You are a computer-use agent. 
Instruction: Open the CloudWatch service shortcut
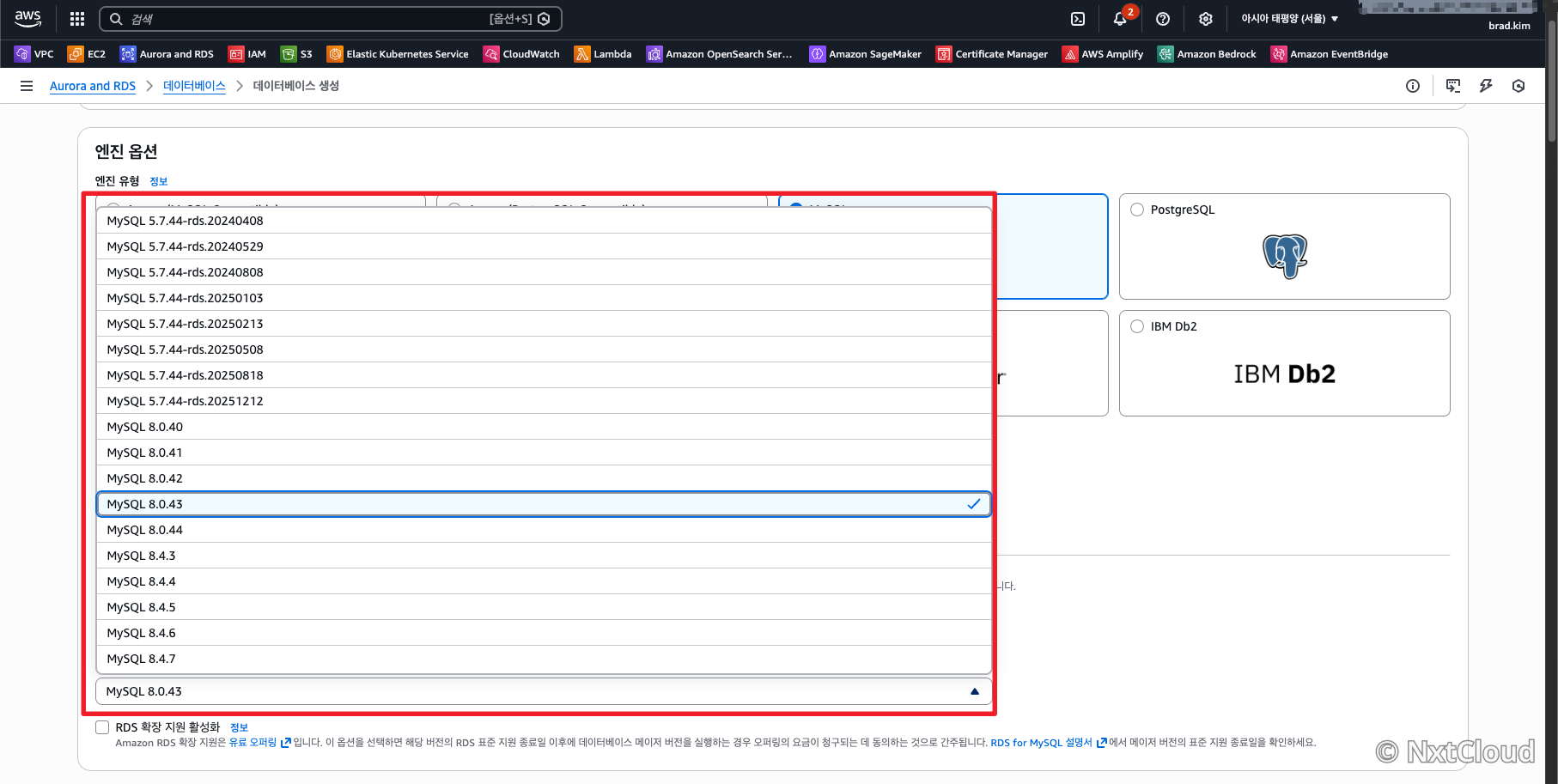pos(521,54)
